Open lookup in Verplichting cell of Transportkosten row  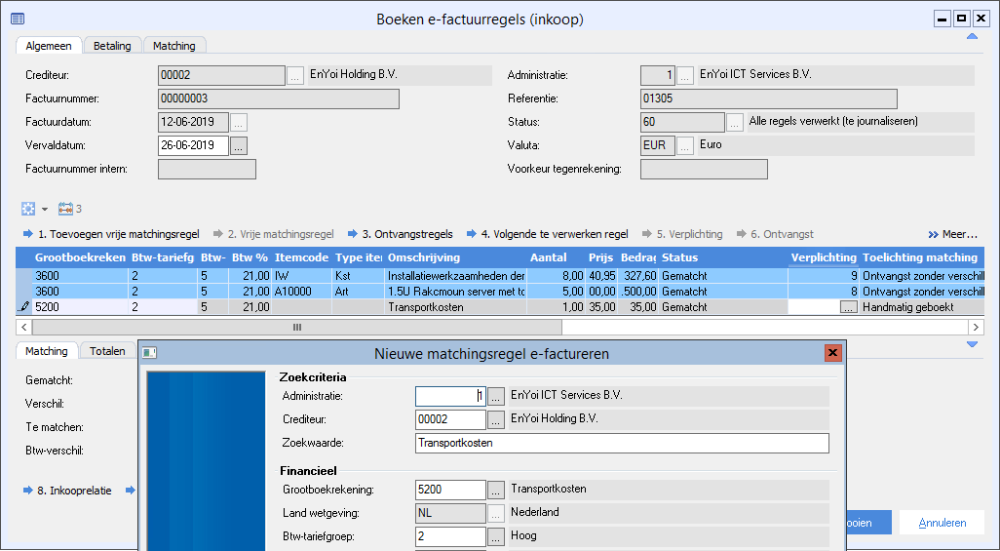848,307
